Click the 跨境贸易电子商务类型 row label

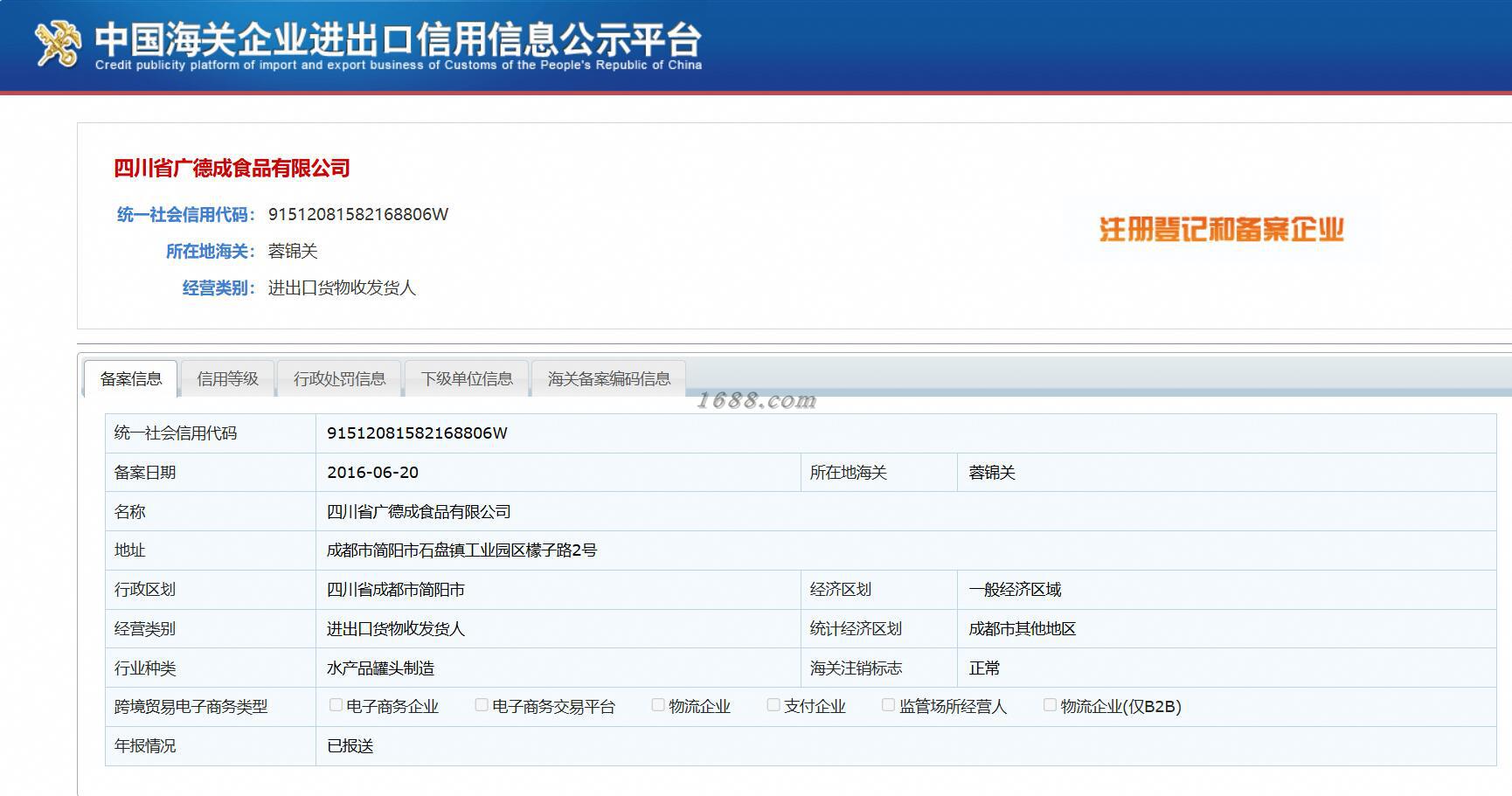[x=191, y=706]
